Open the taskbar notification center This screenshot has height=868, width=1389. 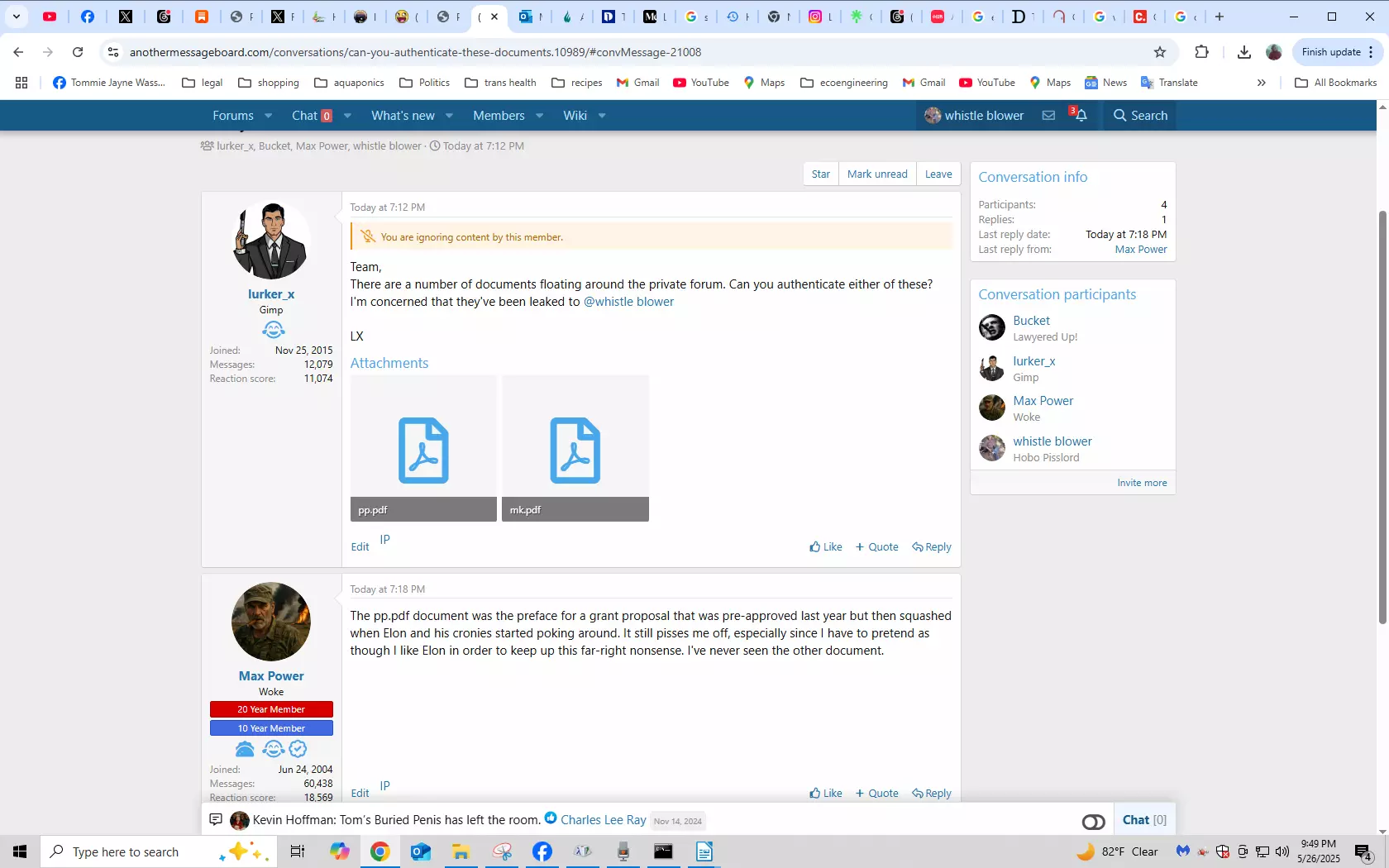(x=1363, y=852)
